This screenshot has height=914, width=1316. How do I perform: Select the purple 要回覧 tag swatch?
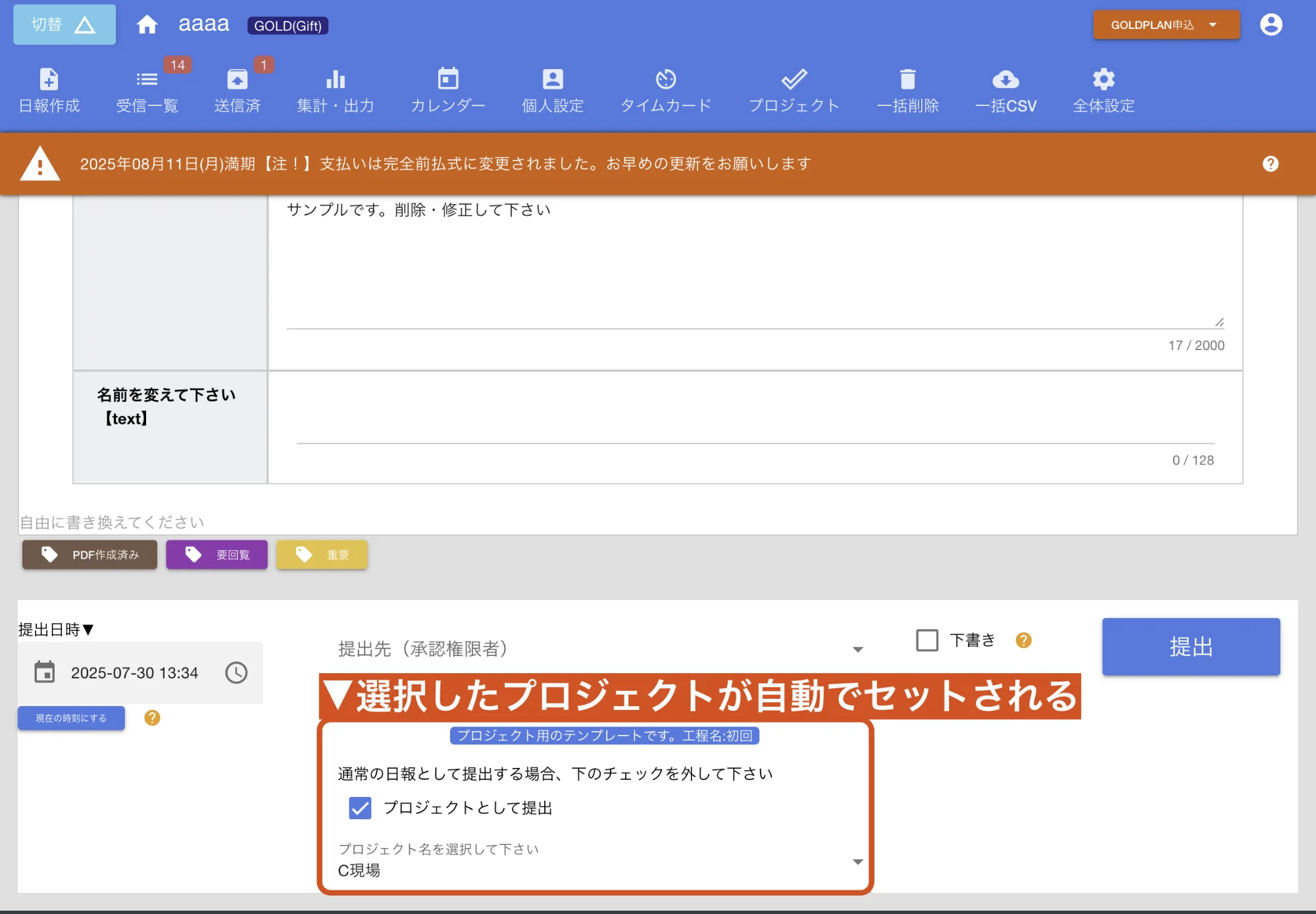[x=217, y=555]
